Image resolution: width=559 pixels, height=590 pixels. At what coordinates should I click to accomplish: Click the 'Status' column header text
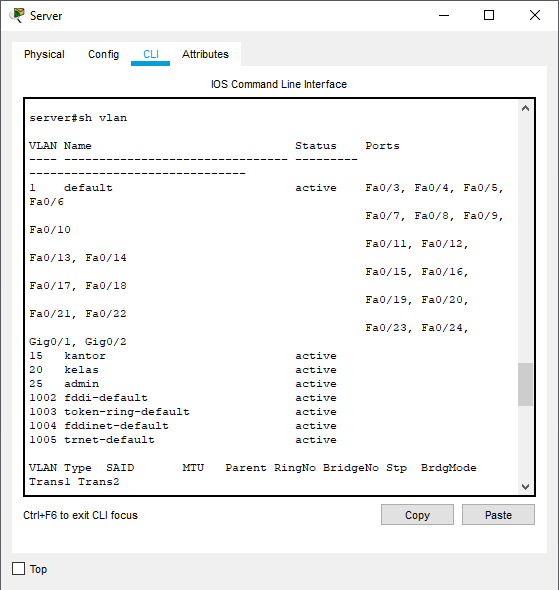pyautogui.click(x=316, y=146)
